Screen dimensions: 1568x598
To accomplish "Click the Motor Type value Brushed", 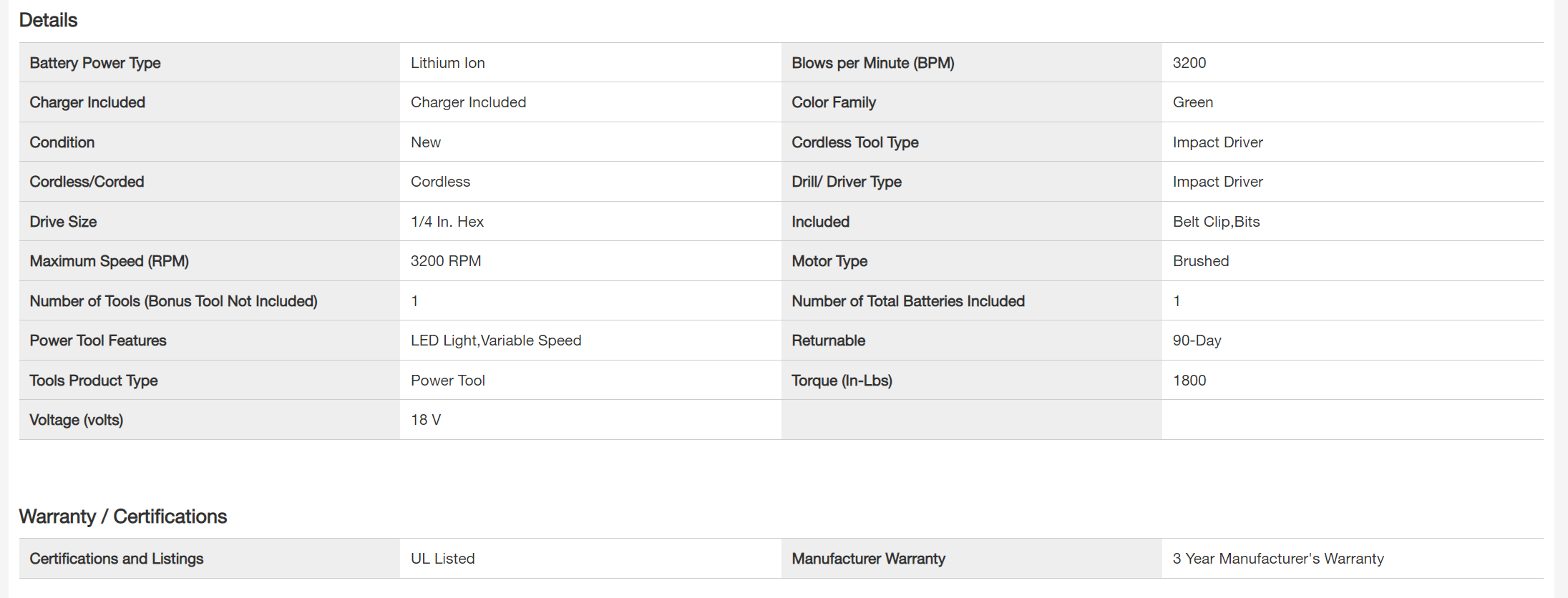I will tap(1200, 261).
